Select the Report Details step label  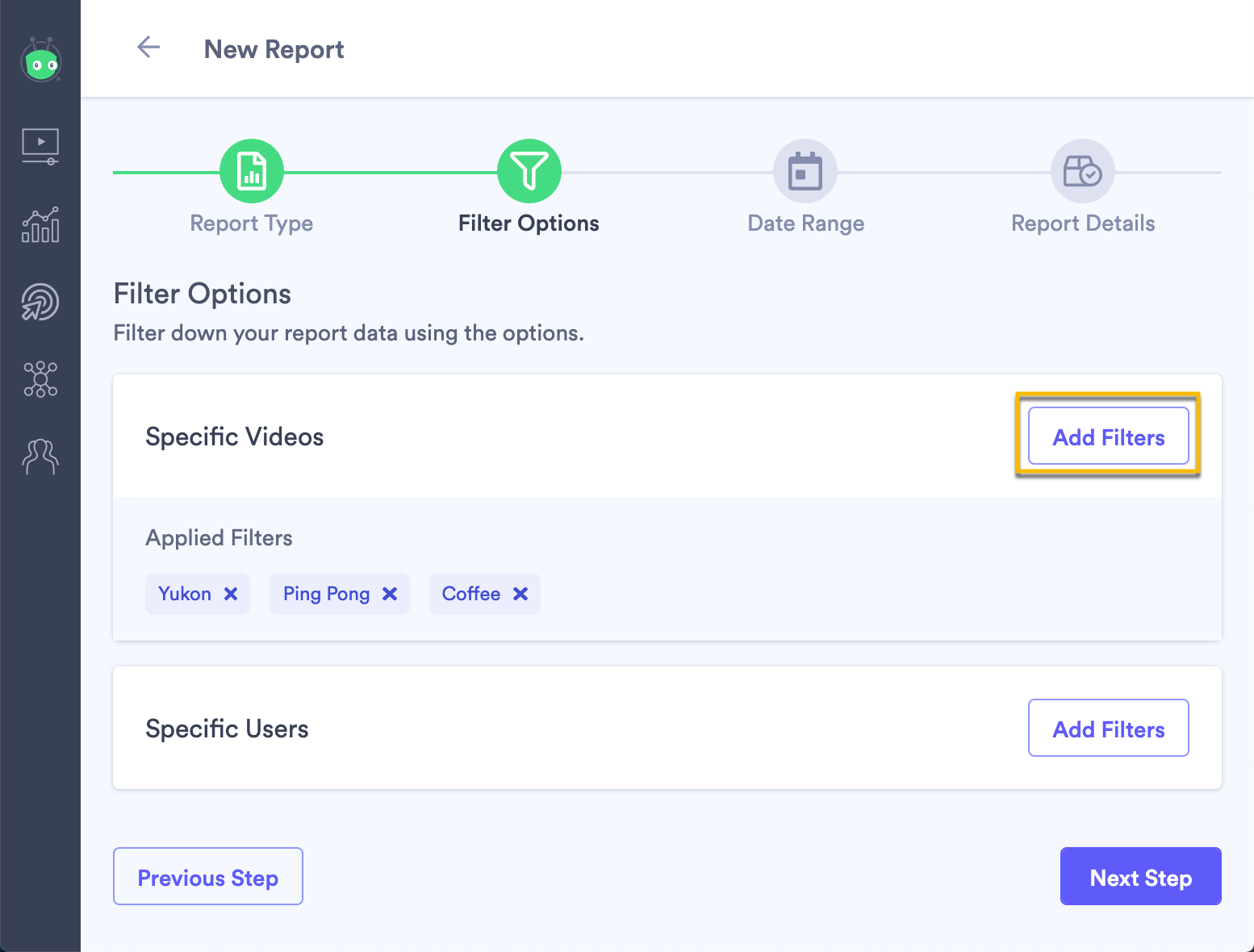point(1083,223)
